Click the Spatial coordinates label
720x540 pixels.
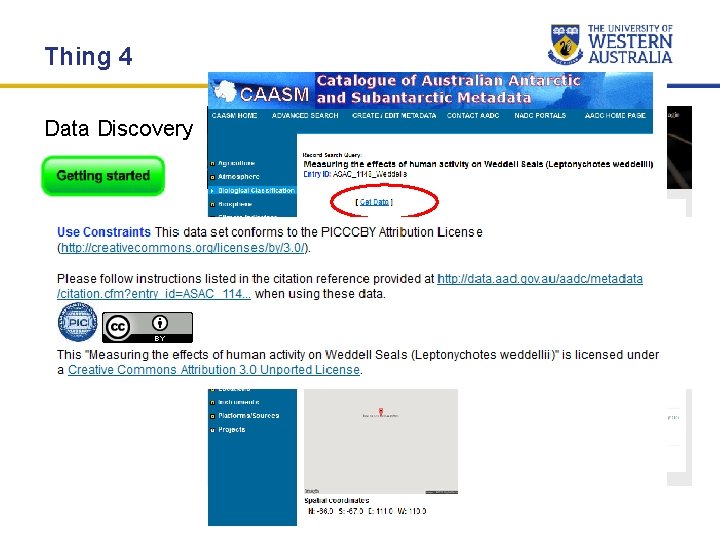(x=337, y=501)
